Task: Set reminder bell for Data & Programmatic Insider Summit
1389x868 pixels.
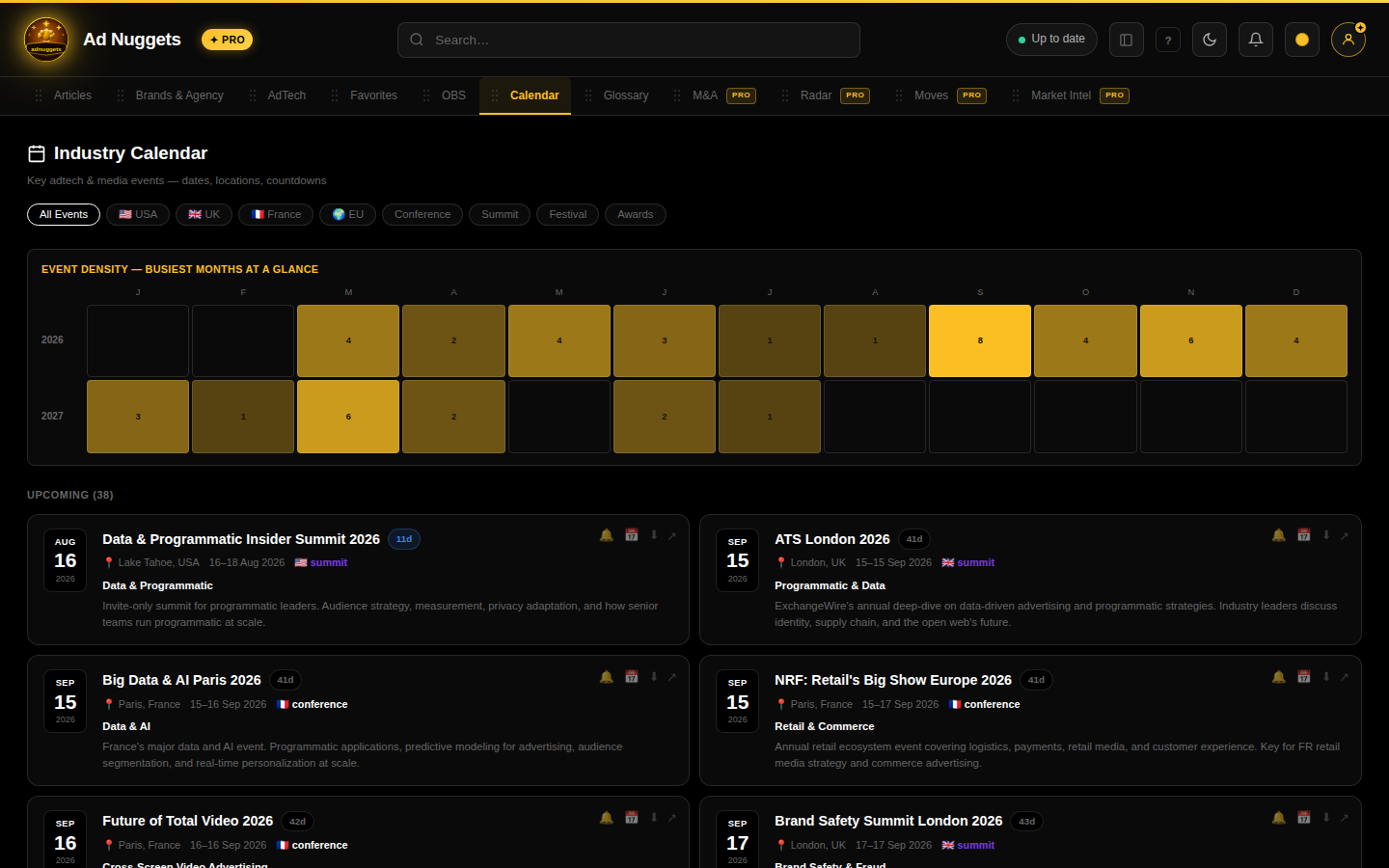Action: coord(607,535)
